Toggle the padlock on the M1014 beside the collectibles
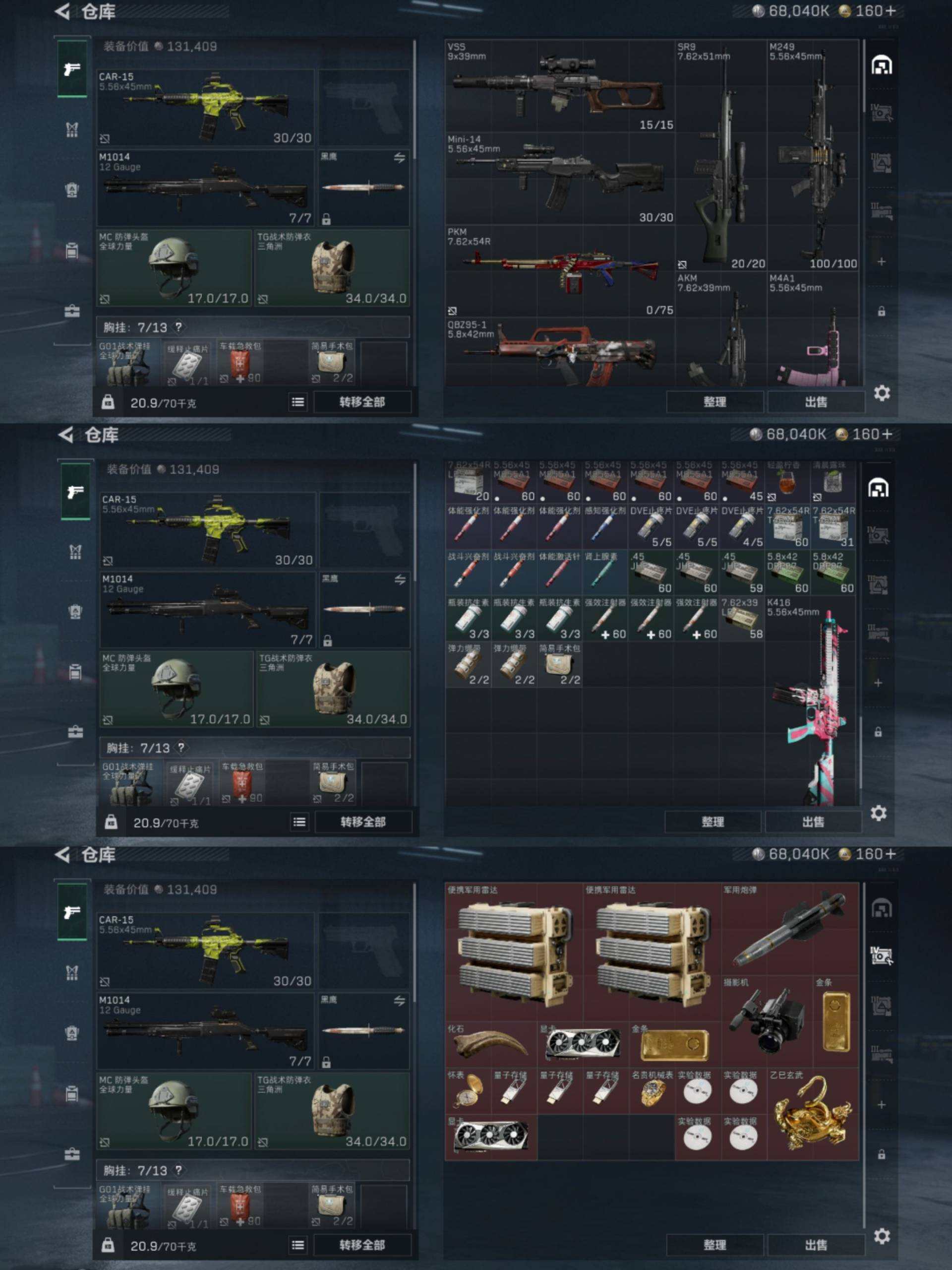 326,1062
